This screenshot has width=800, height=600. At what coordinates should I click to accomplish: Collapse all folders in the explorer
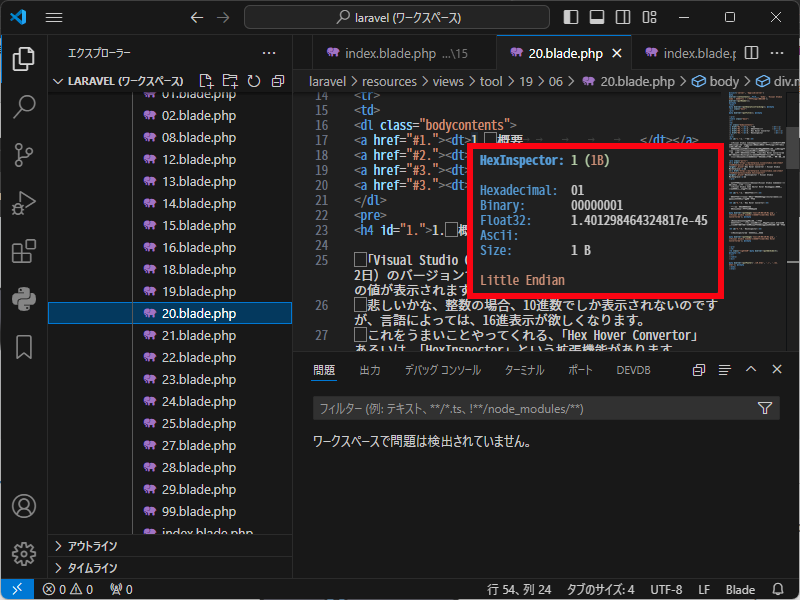[278, 81]
